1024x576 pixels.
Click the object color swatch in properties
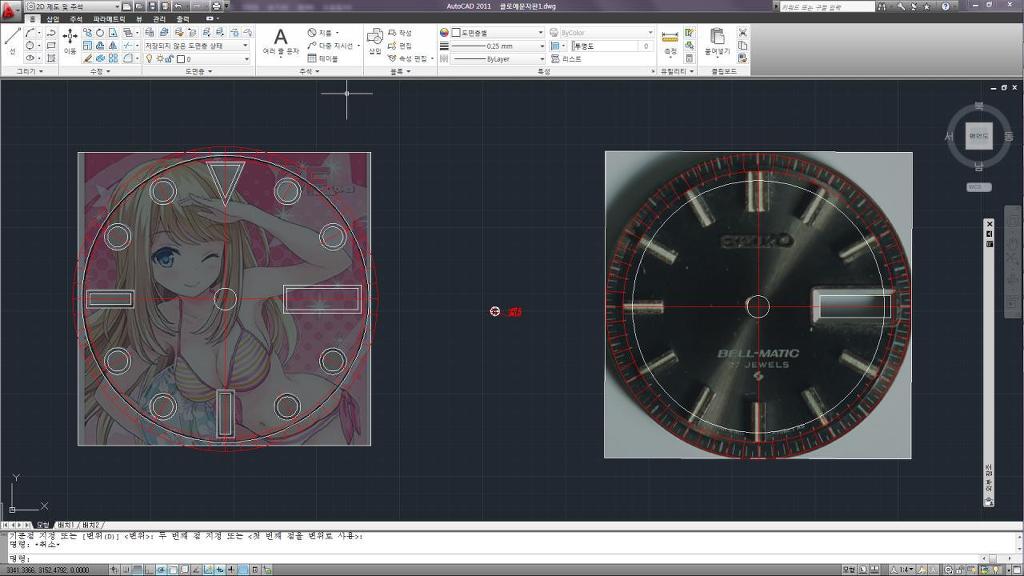456,33
